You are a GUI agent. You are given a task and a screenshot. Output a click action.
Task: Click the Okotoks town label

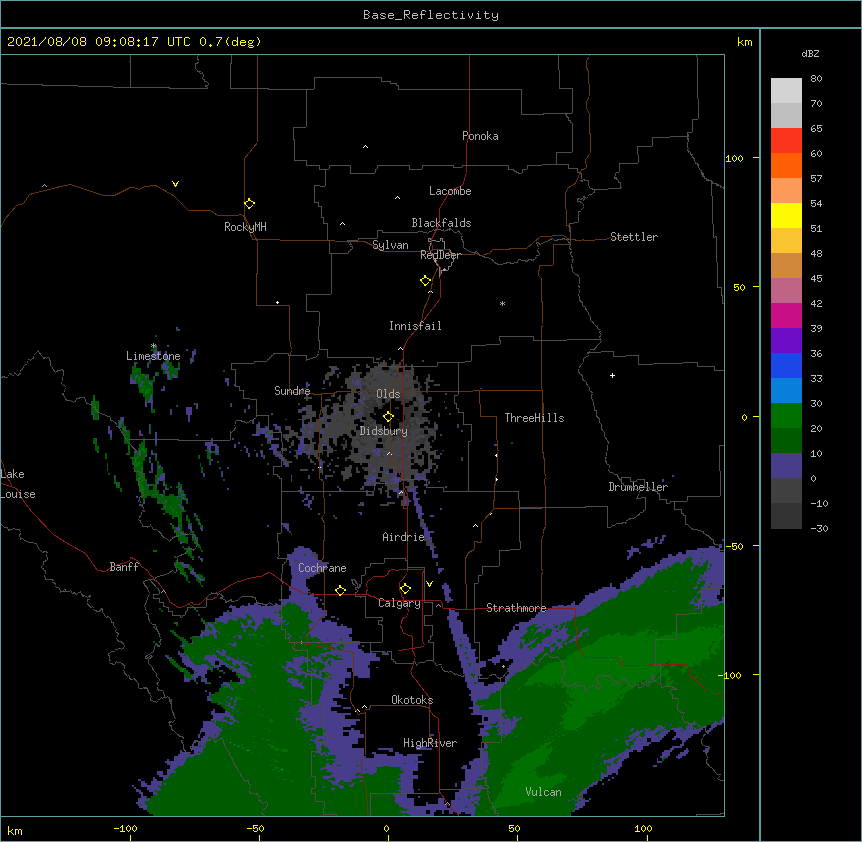click(412, 700)
